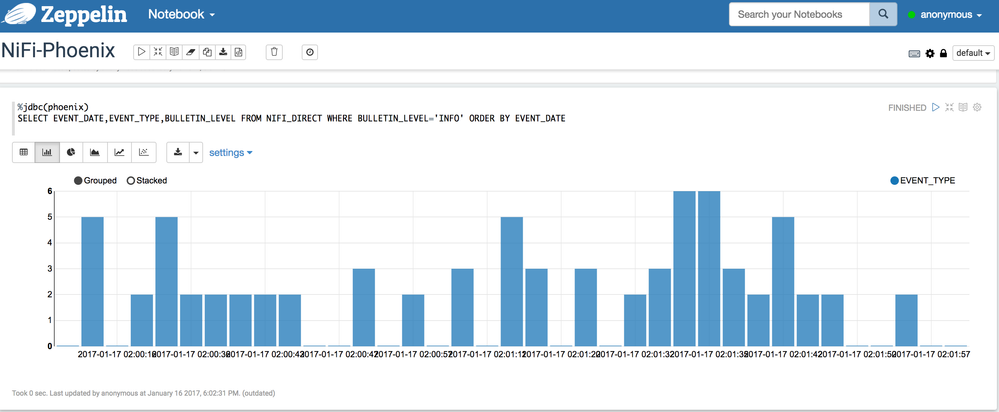Viewport: 999px width, 412px height.
Task: Click the Search your Notebooks field
Action: tap(799, 15)
